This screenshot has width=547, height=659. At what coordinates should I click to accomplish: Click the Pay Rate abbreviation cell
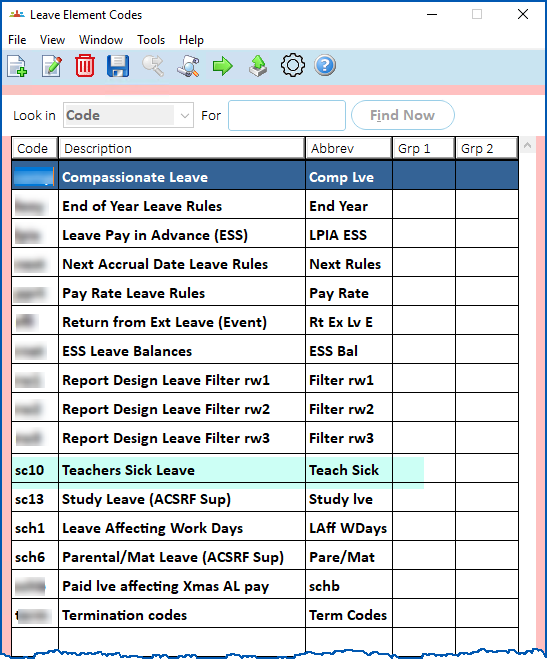(x=349, y=293)
